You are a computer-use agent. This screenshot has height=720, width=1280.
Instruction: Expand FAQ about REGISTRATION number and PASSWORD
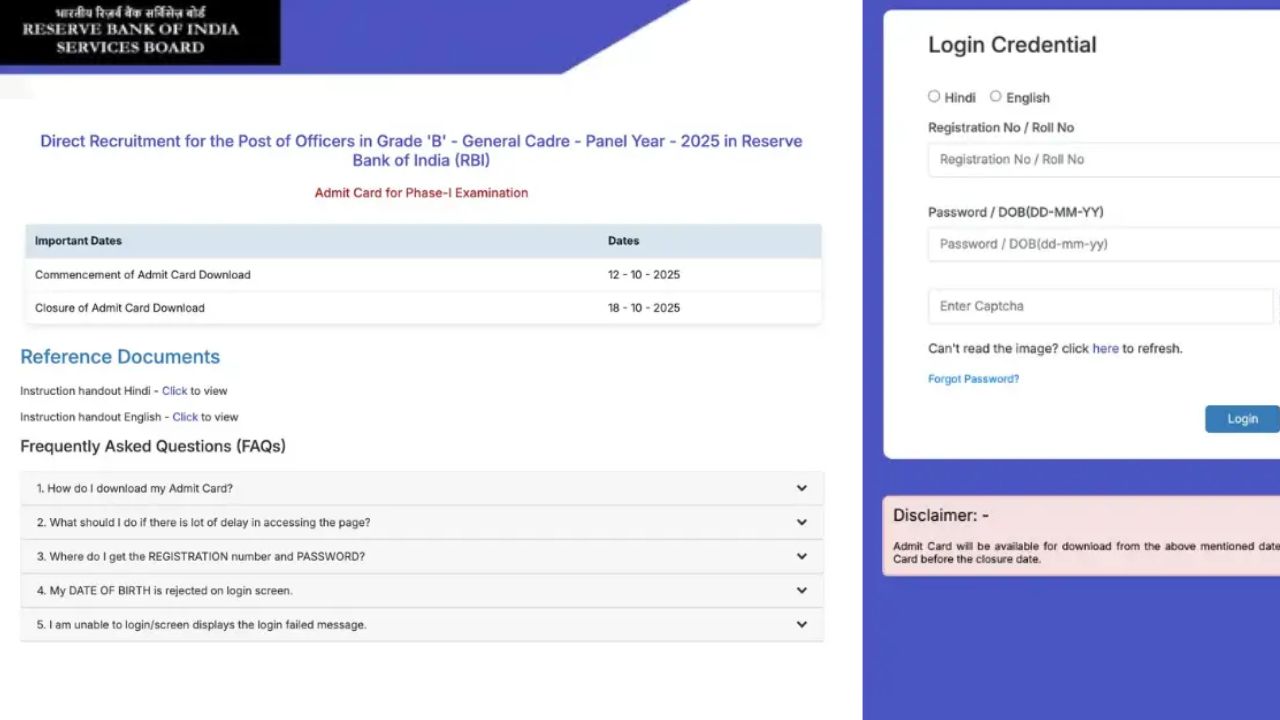[422, 556]
